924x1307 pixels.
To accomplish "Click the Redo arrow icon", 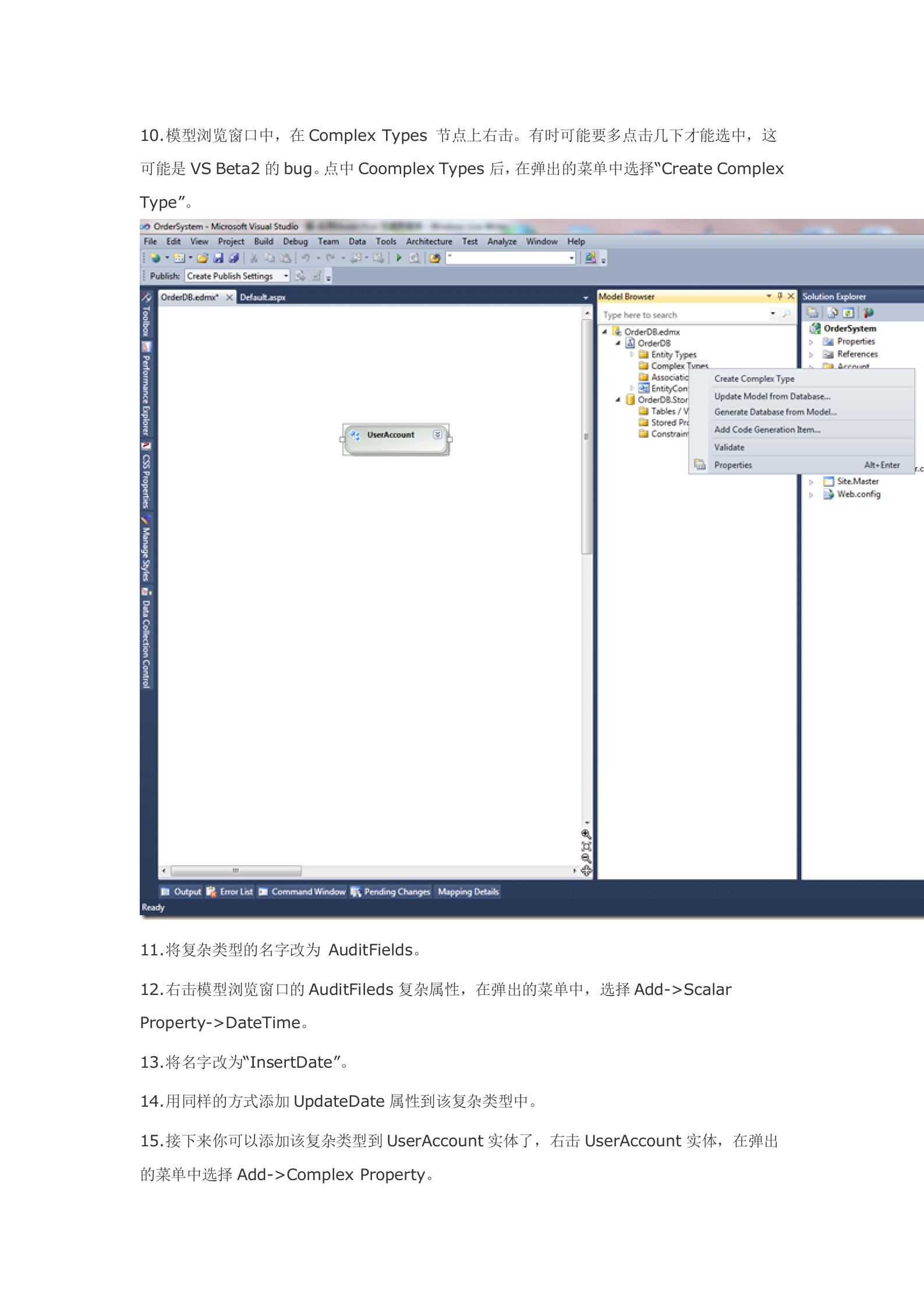I will [331, 258].
